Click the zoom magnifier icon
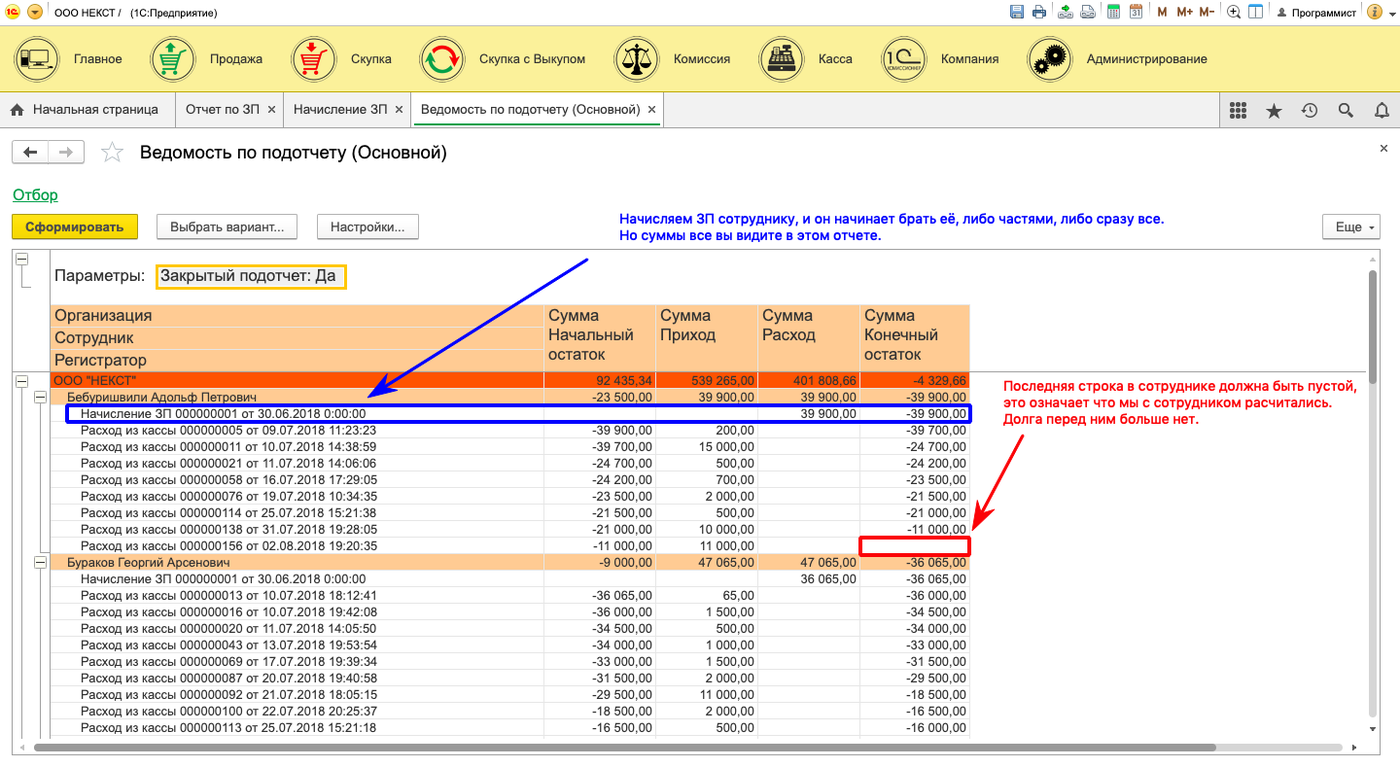This screenshot has height=767, width=1400. (1234, 12)
